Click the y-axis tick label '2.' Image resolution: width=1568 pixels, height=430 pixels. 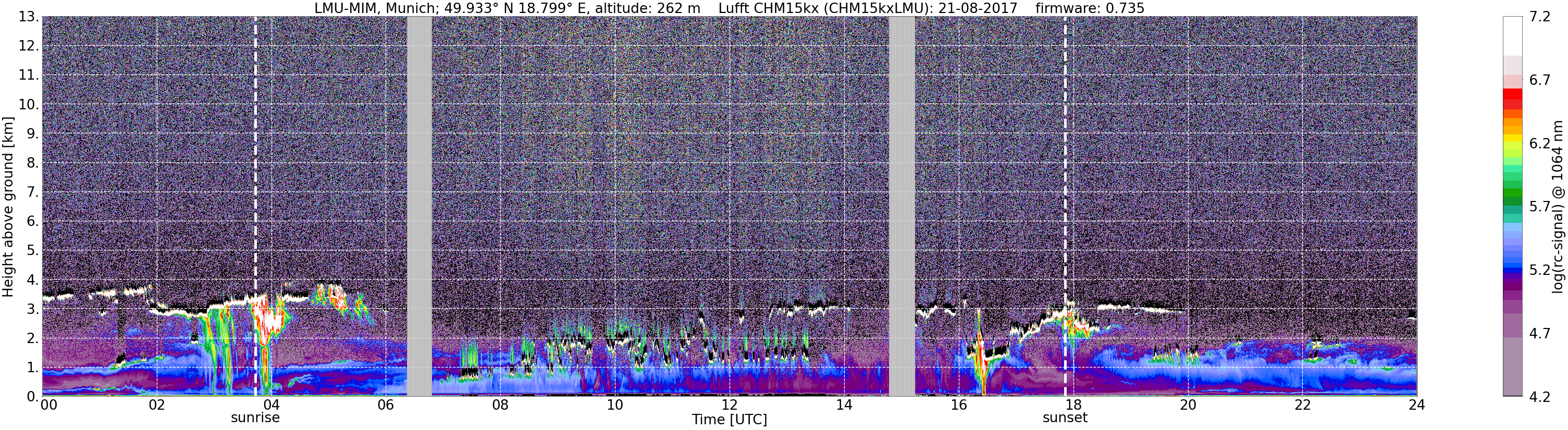point(33,338)
